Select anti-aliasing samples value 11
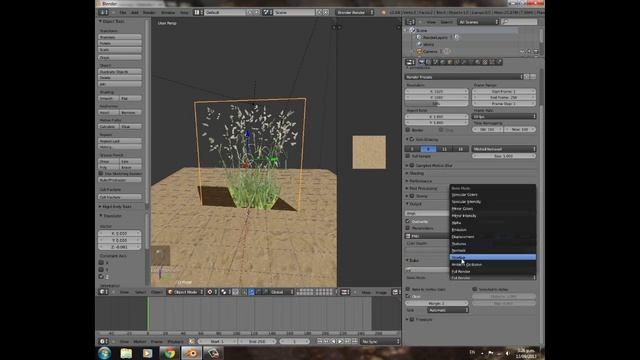 [x=444, y=149]
